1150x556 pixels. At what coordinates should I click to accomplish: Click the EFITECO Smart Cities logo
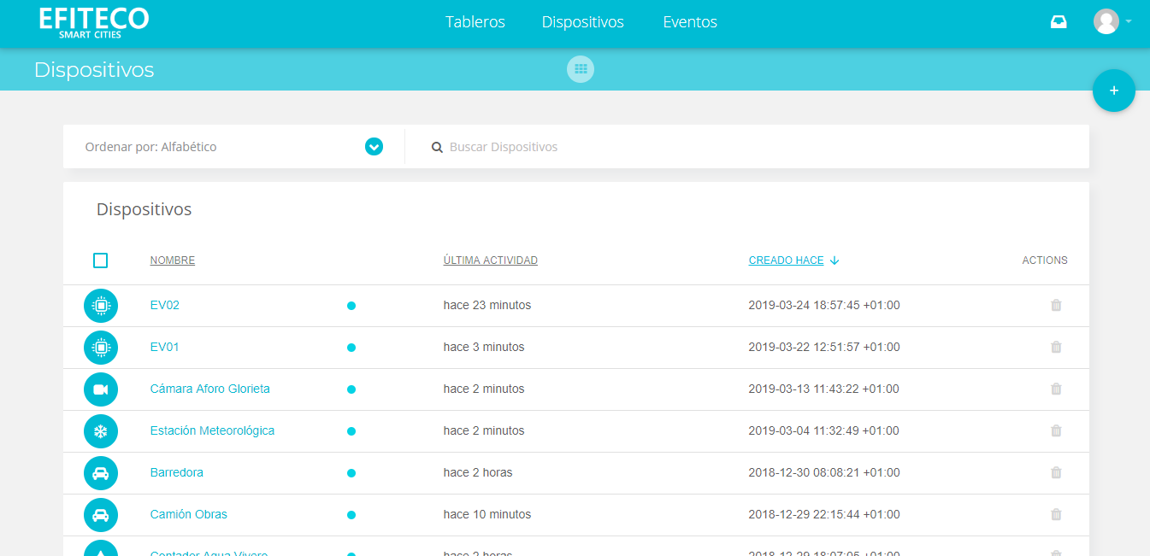pos(94,23)
